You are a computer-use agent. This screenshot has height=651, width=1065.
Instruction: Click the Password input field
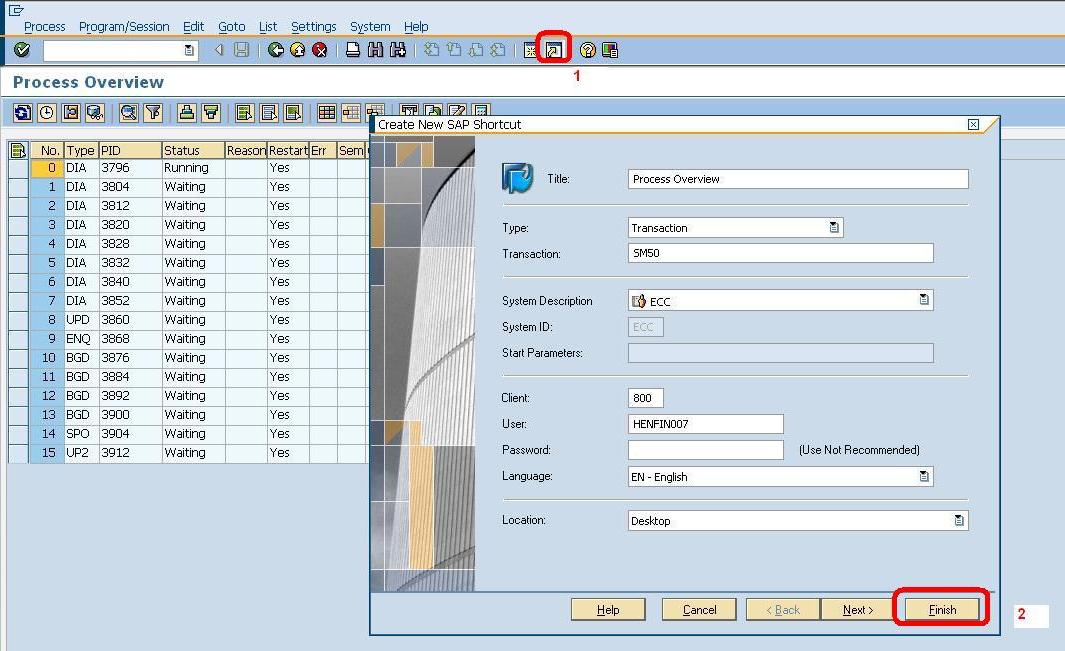tap(705, 449)
